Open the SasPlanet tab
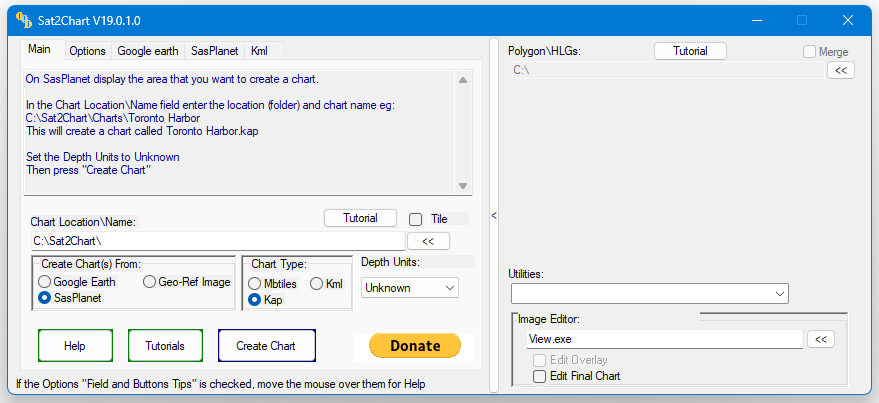 tap(212, 51)
